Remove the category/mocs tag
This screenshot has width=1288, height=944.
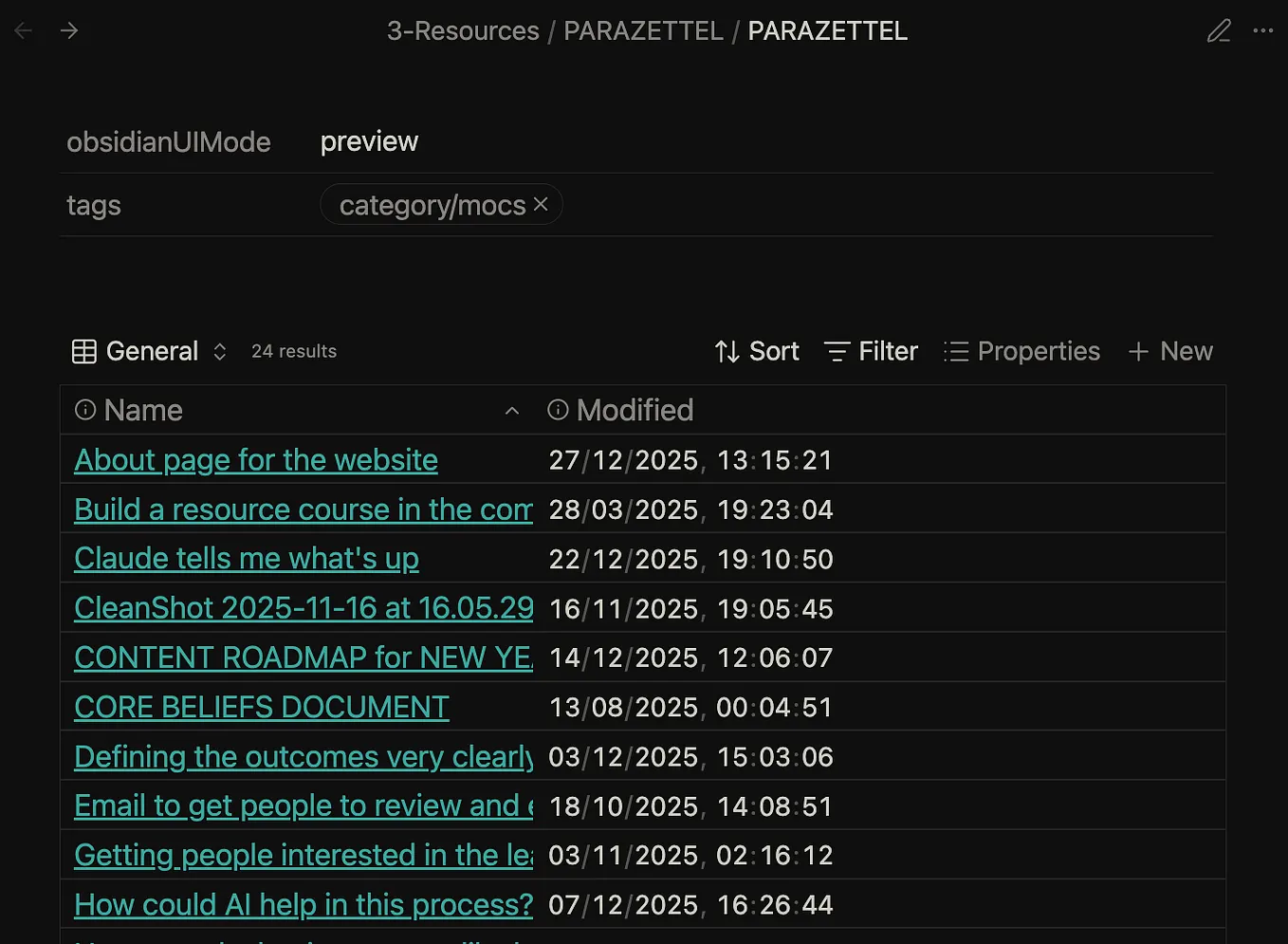click(x=541, y=204)
